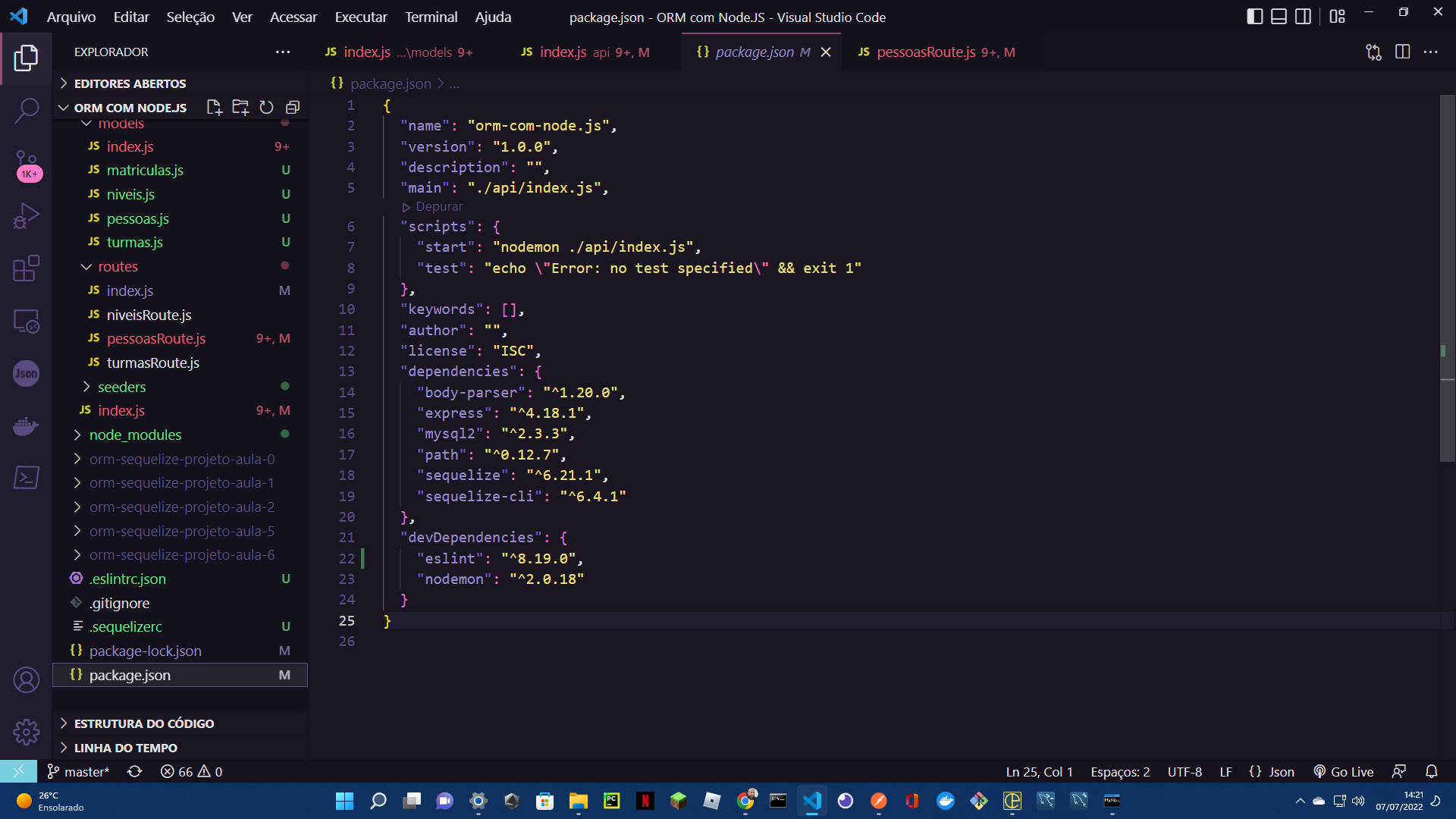Image resolution: width=1456 pixels, height=819 pixels.
Task: Click the Depurar code lens
Action: pos(432,206)
